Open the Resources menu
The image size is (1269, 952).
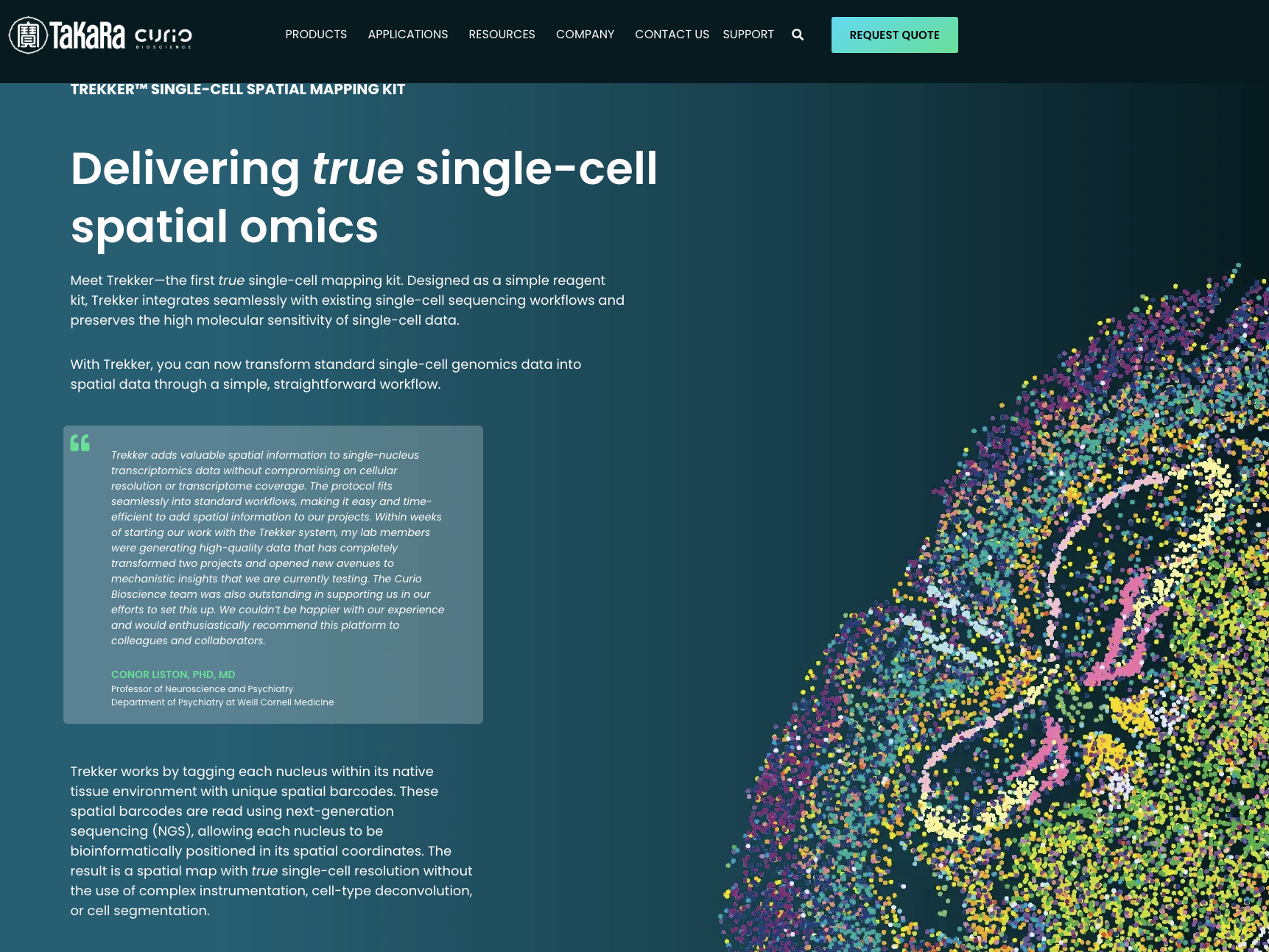pos(502,35)
